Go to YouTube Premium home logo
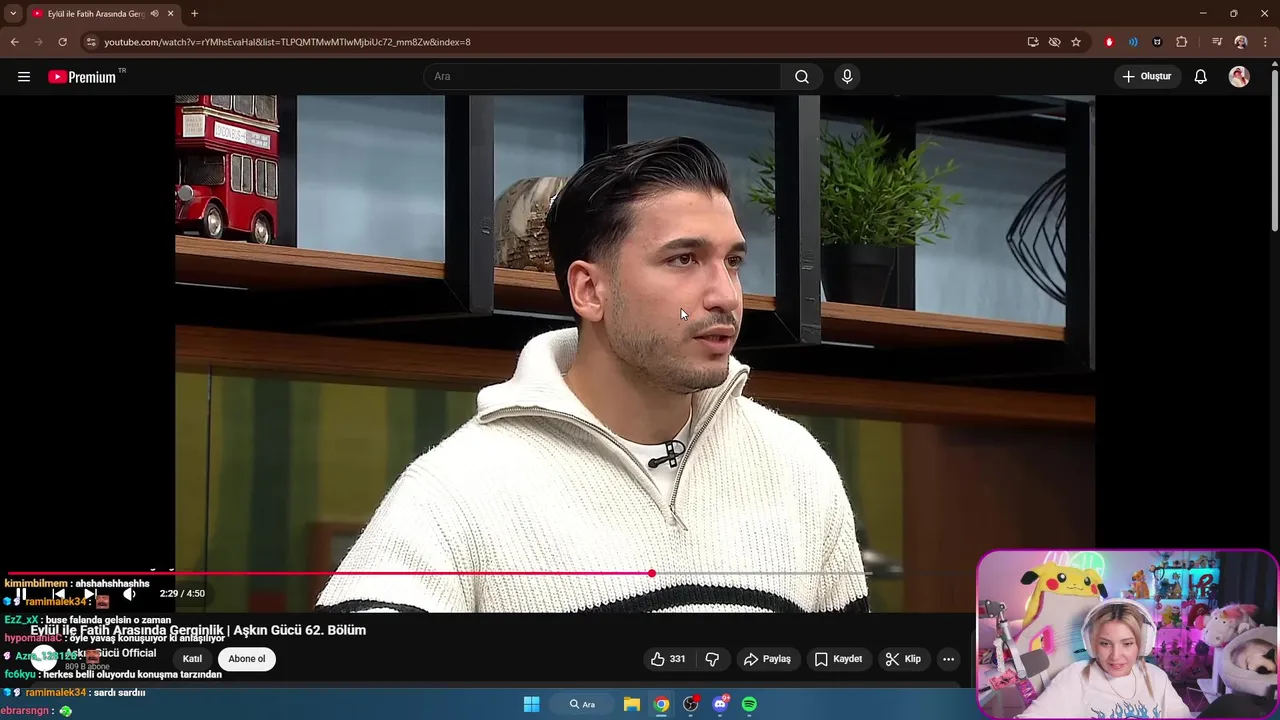 [x=83, y=77]
